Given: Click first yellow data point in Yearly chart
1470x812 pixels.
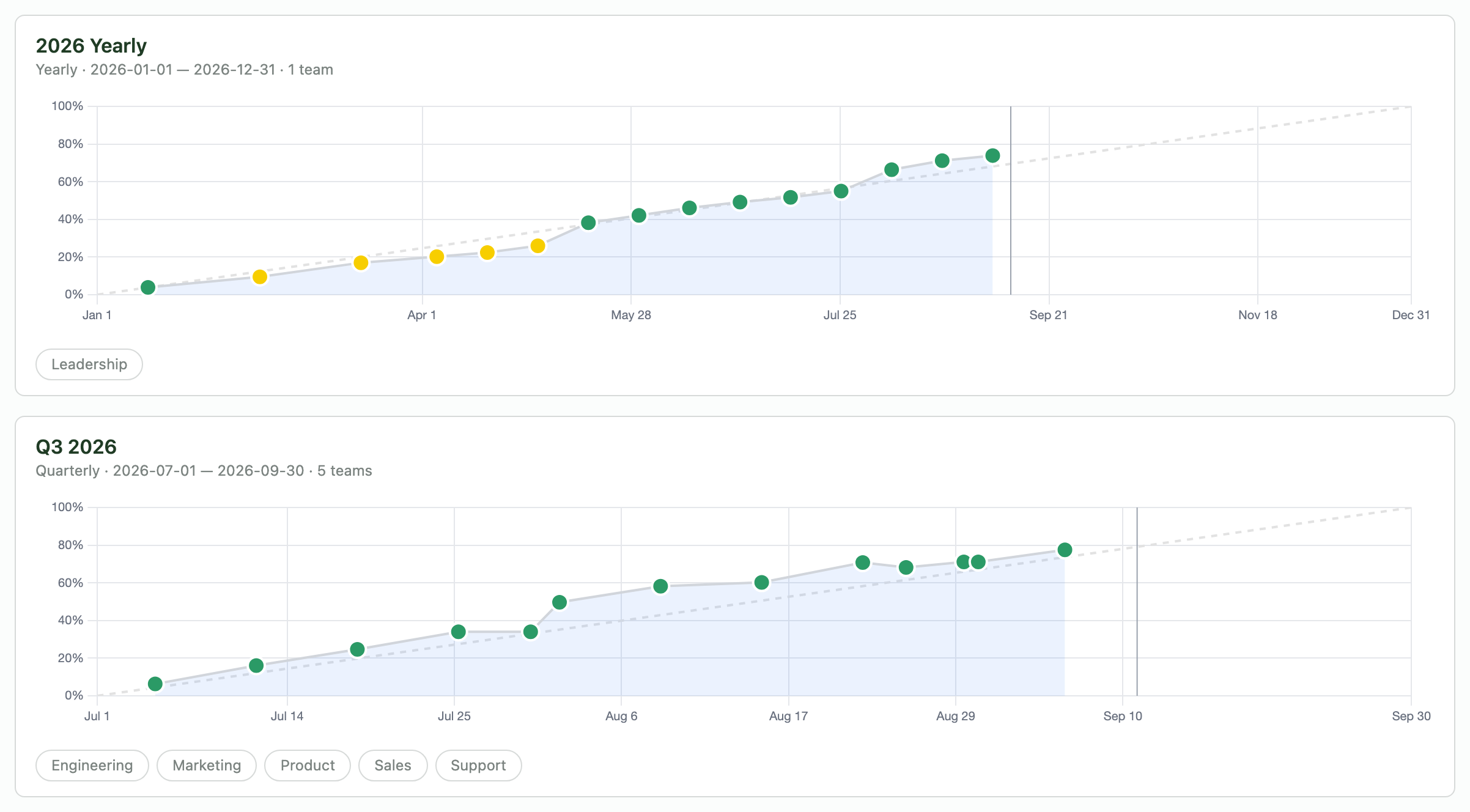Looking at the screenshot, I should [x=260, y=277].
